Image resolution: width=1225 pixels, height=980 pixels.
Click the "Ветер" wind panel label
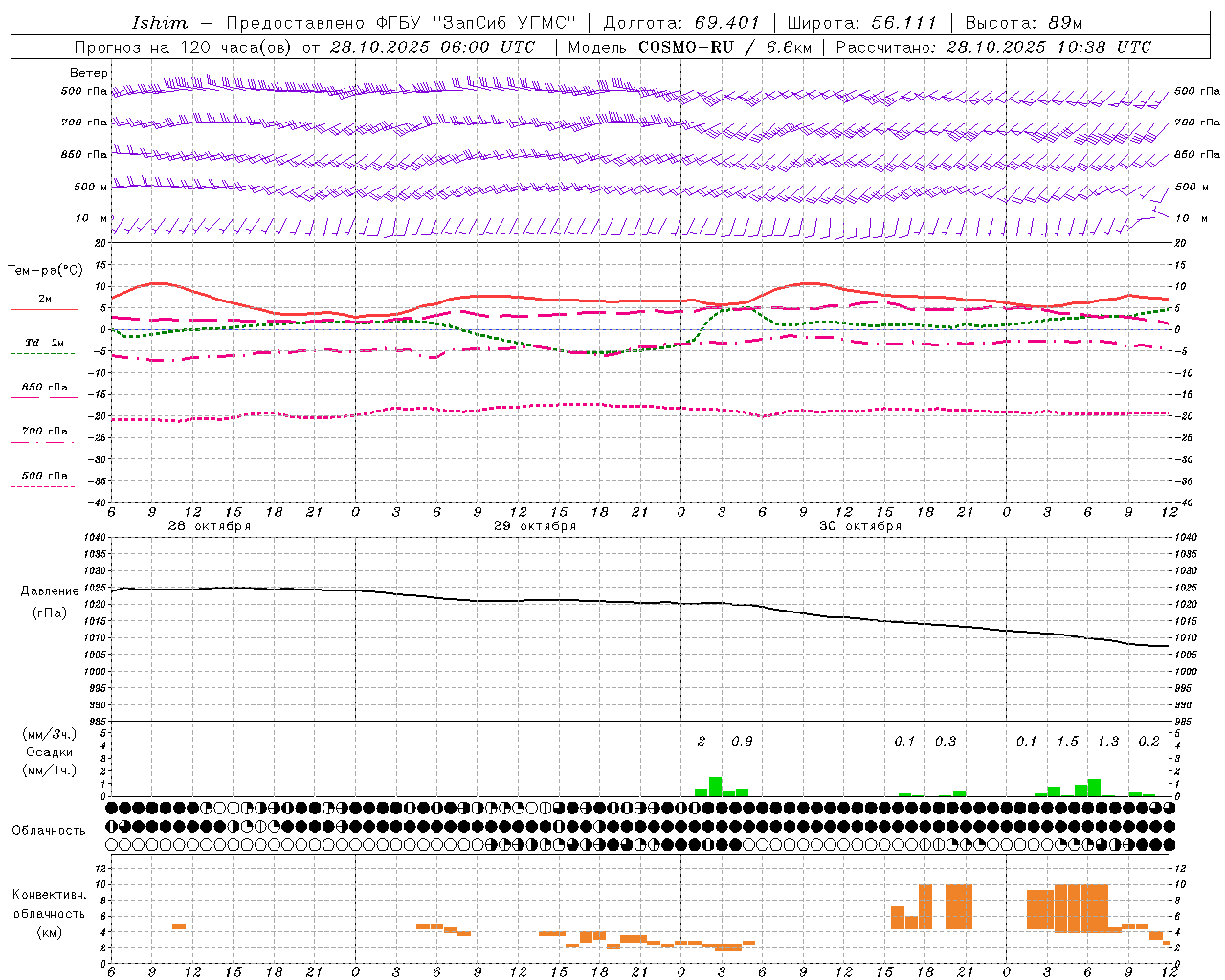coord(89,73)
